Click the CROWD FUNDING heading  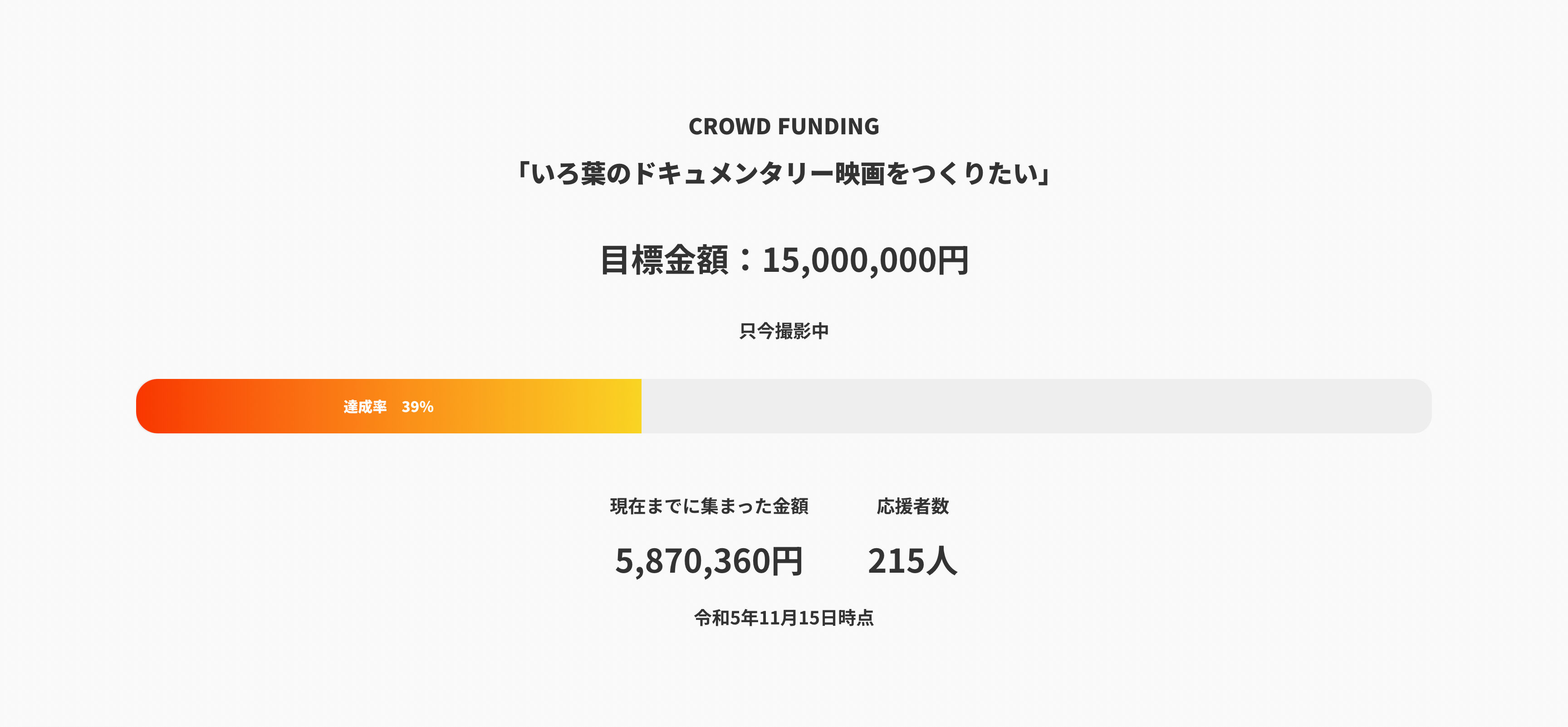pos(784,127)
